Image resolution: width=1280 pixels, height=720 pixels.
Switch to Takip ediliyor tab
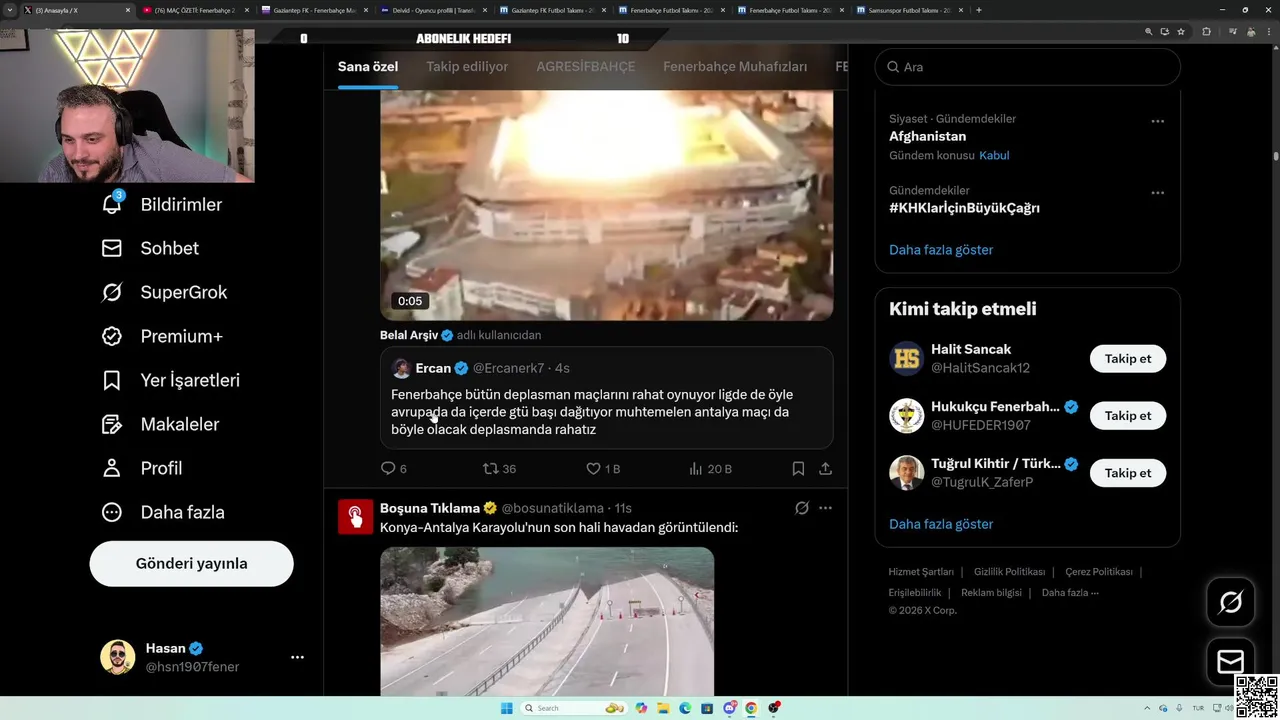click(467, 67)
